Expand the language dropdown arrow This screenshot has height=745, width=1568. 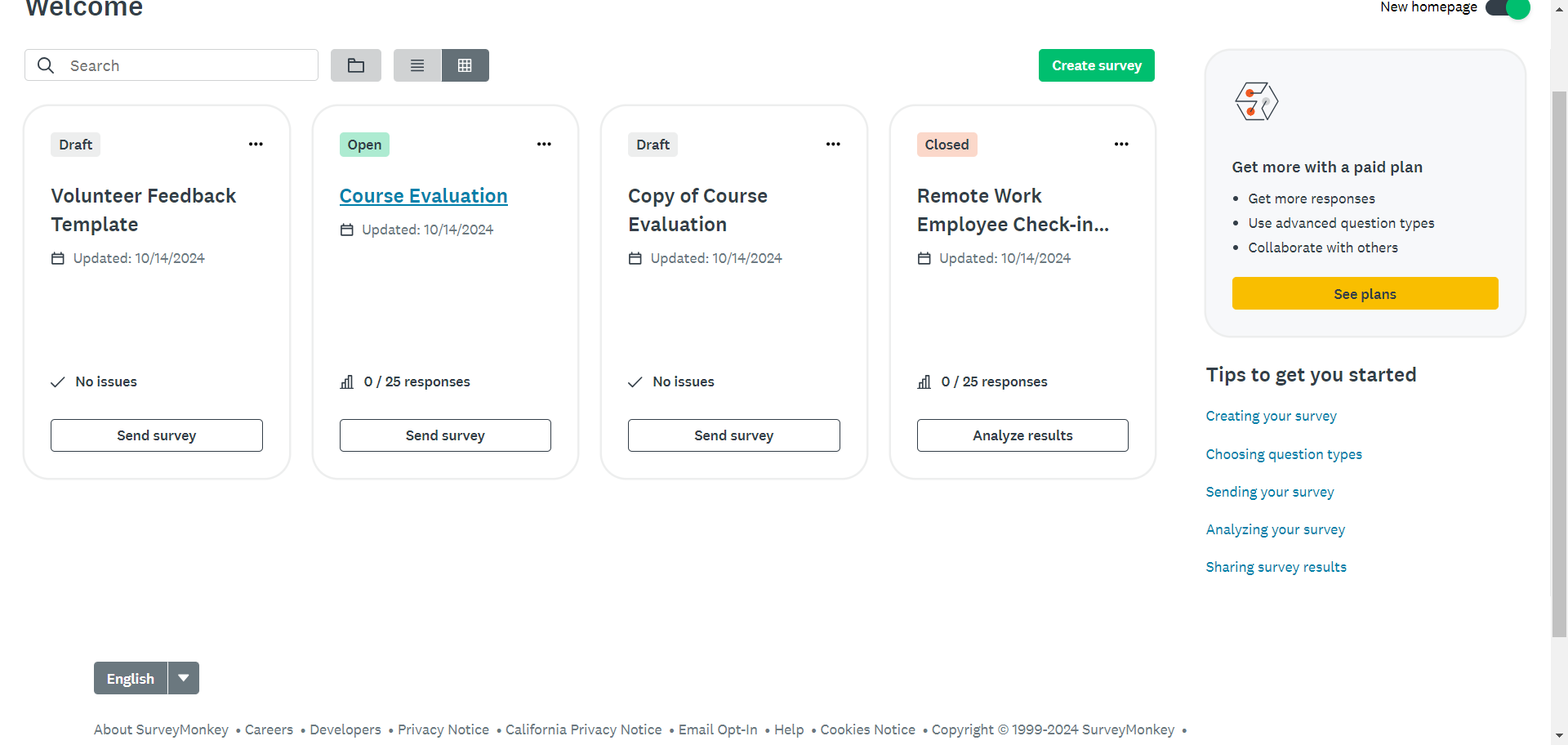(x=184, y=678)
